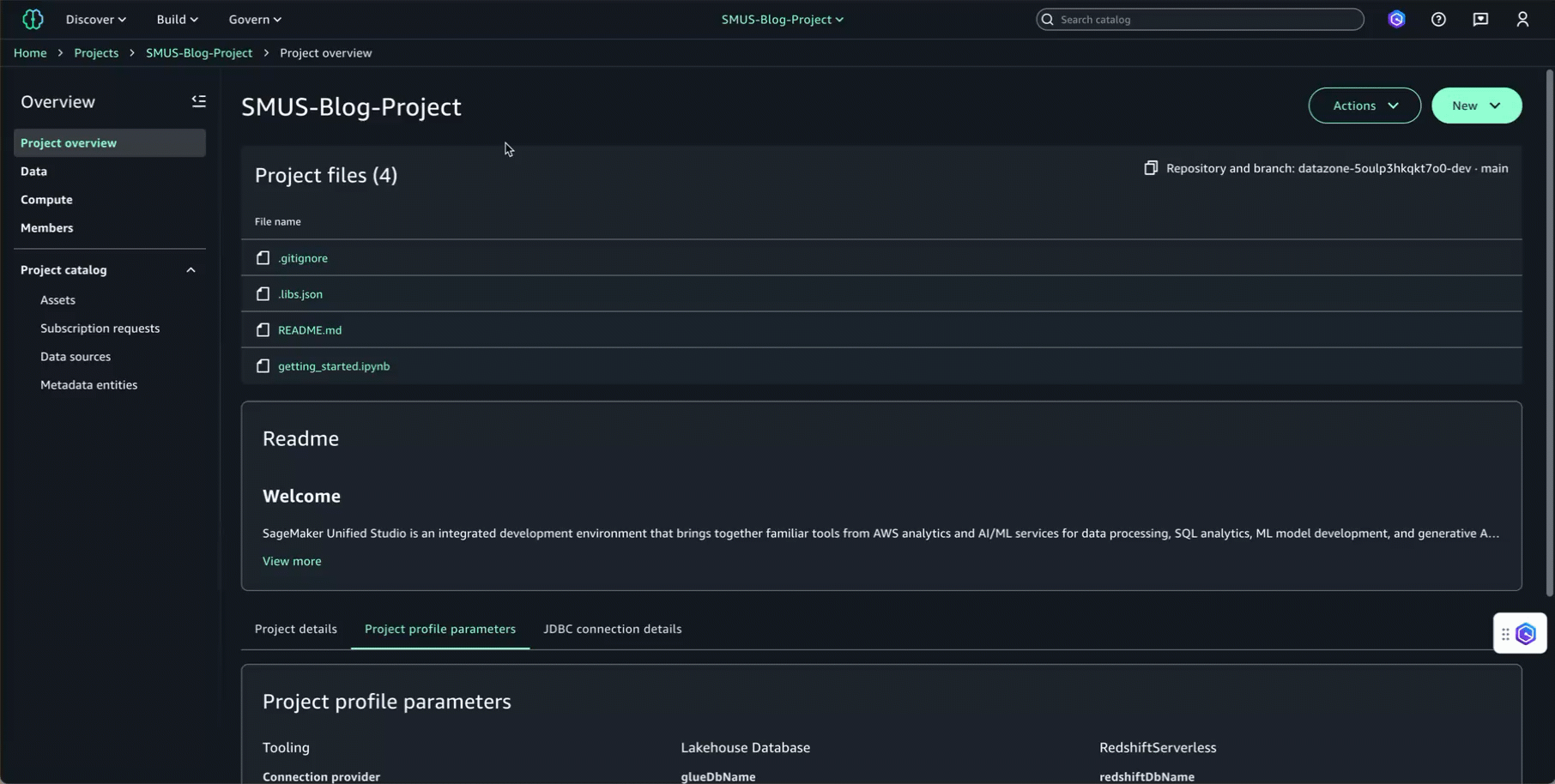Click the Home breadcrumb link
Screen dimensions: 1555x784
30,52
